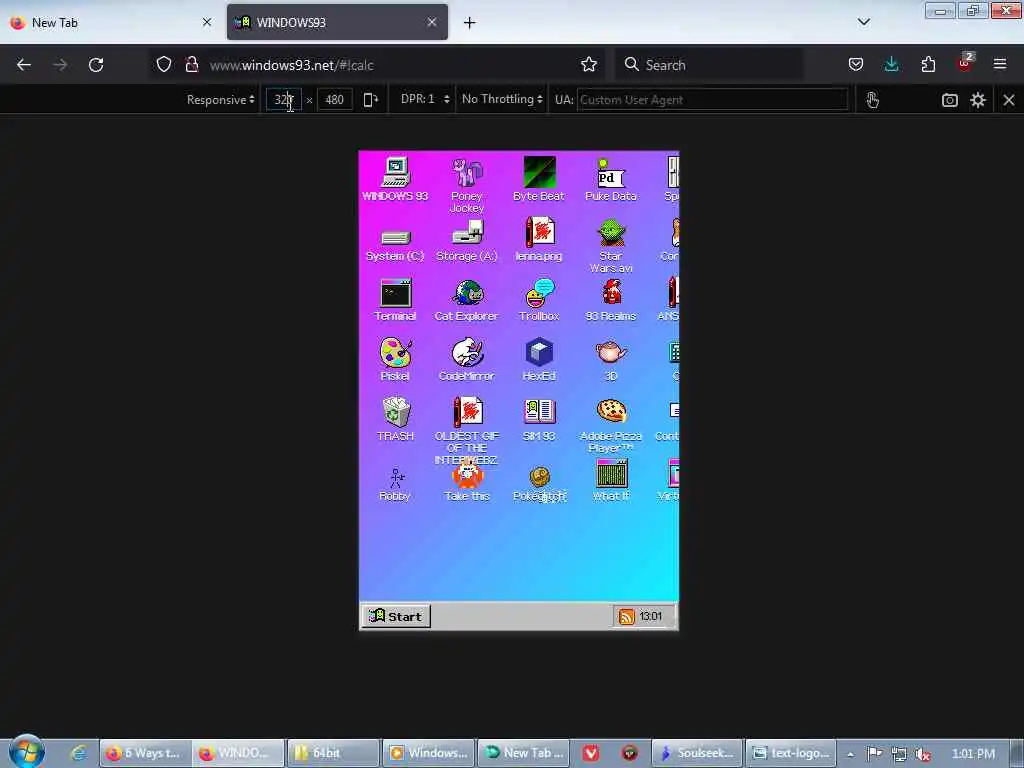Click the Custom User Agent field
Screen dimensions: 1024x768
coord(712,100)
